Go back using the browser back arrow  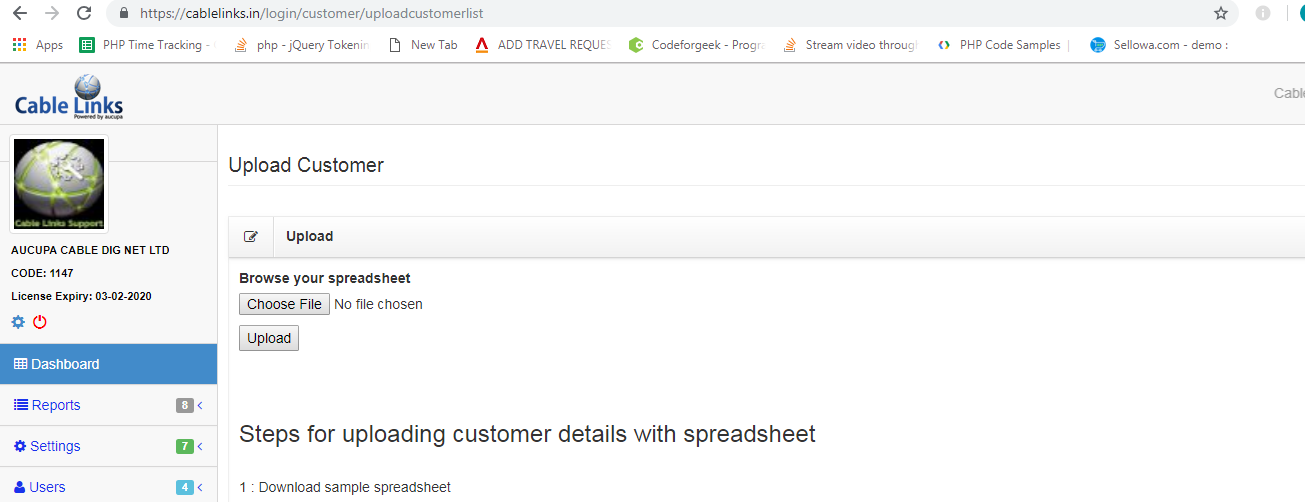(x=19, y=14)
